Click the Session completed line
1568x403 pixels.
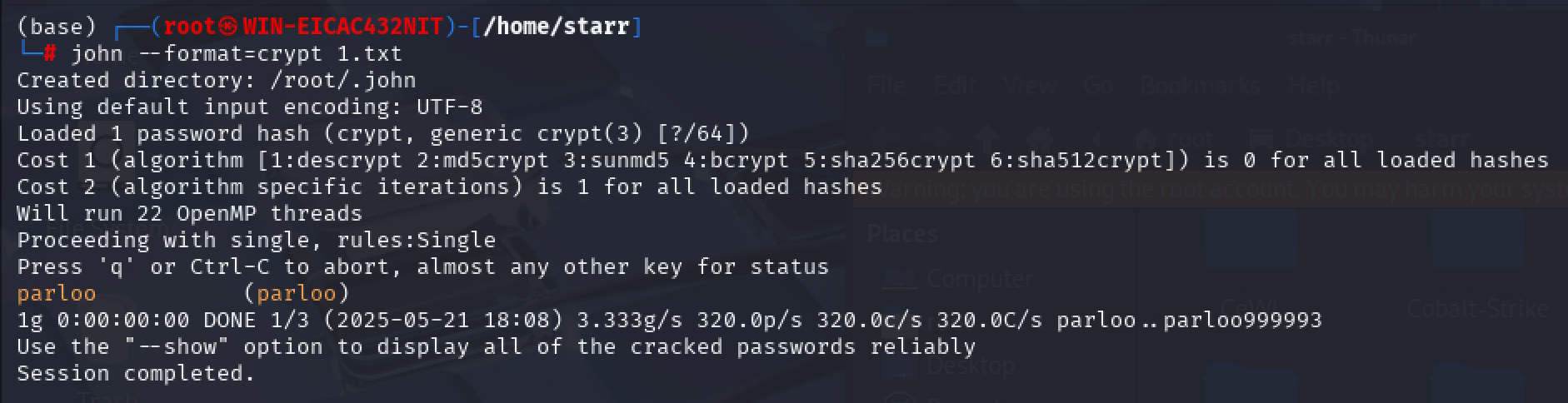136,374
